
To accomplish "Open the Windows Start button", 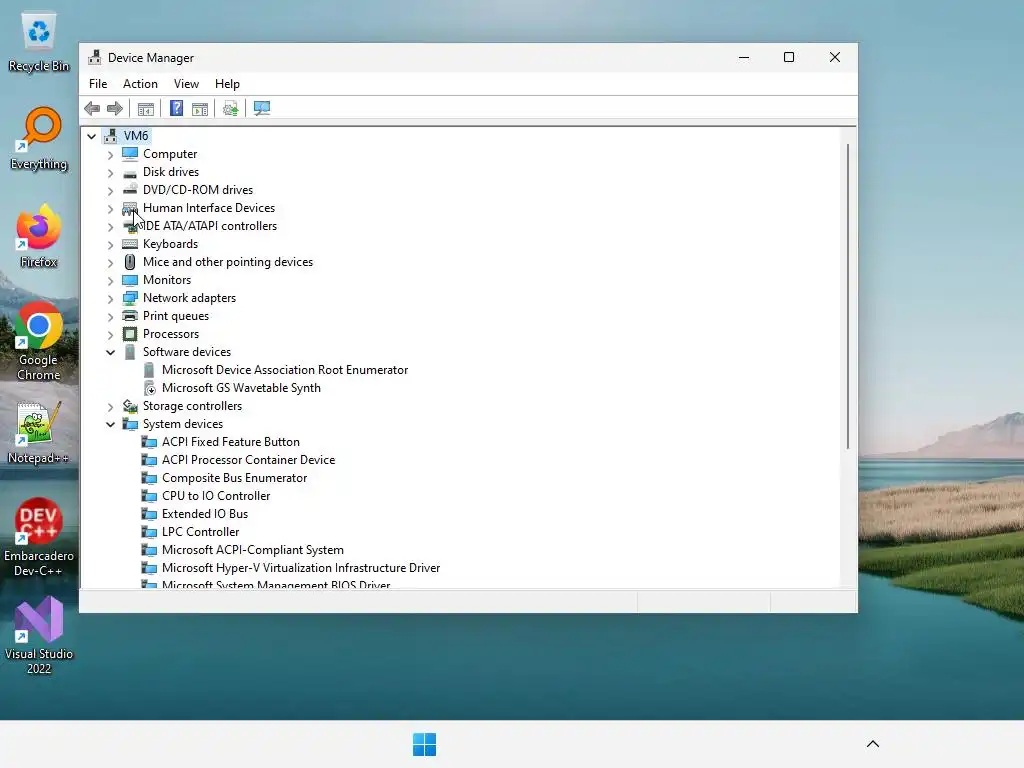I will tap(424, 744).
